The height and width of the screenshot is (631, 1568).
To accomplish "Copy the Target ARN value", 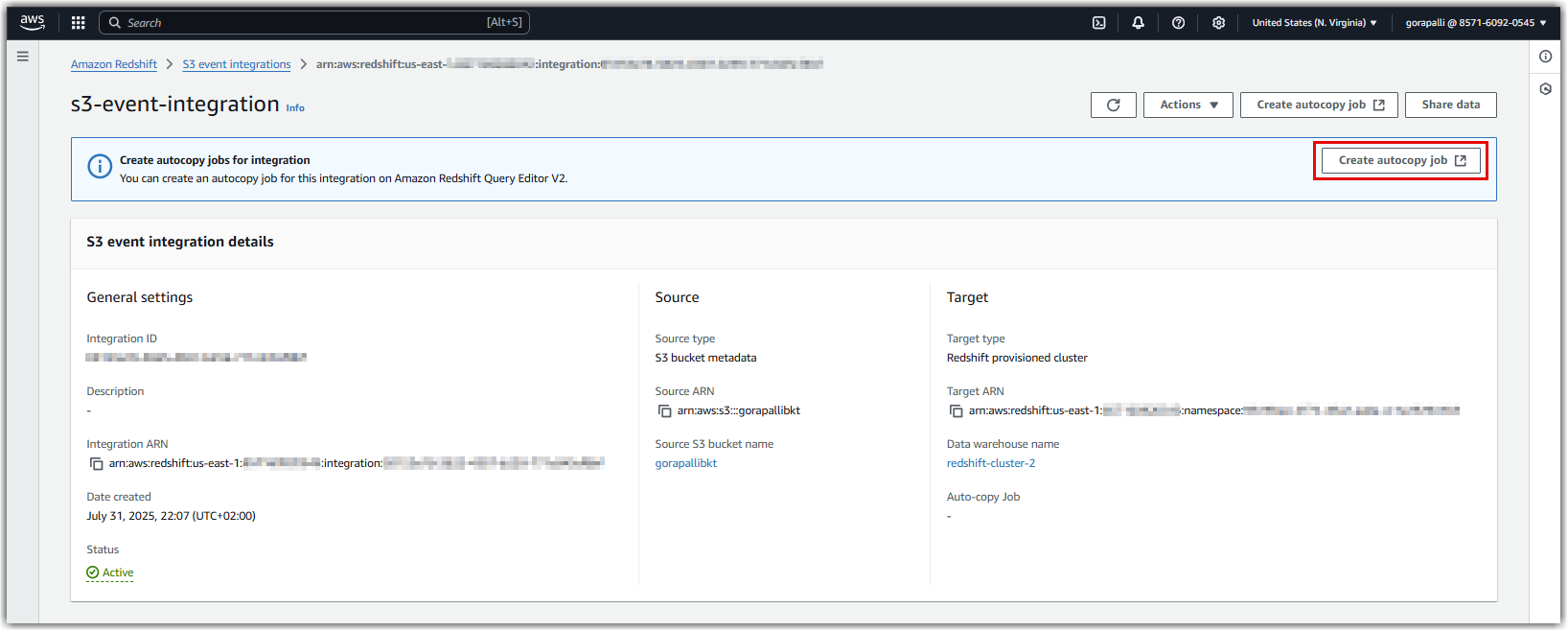I will tap(957, 411).
